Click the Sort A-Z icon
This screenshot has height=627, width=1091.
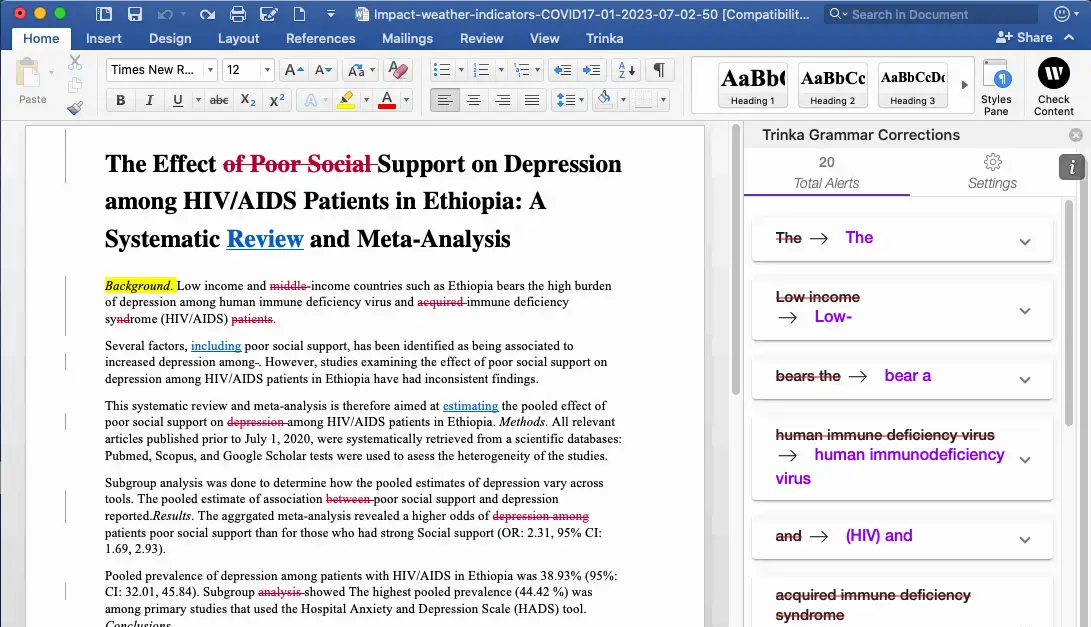click(x=626, y=70)
